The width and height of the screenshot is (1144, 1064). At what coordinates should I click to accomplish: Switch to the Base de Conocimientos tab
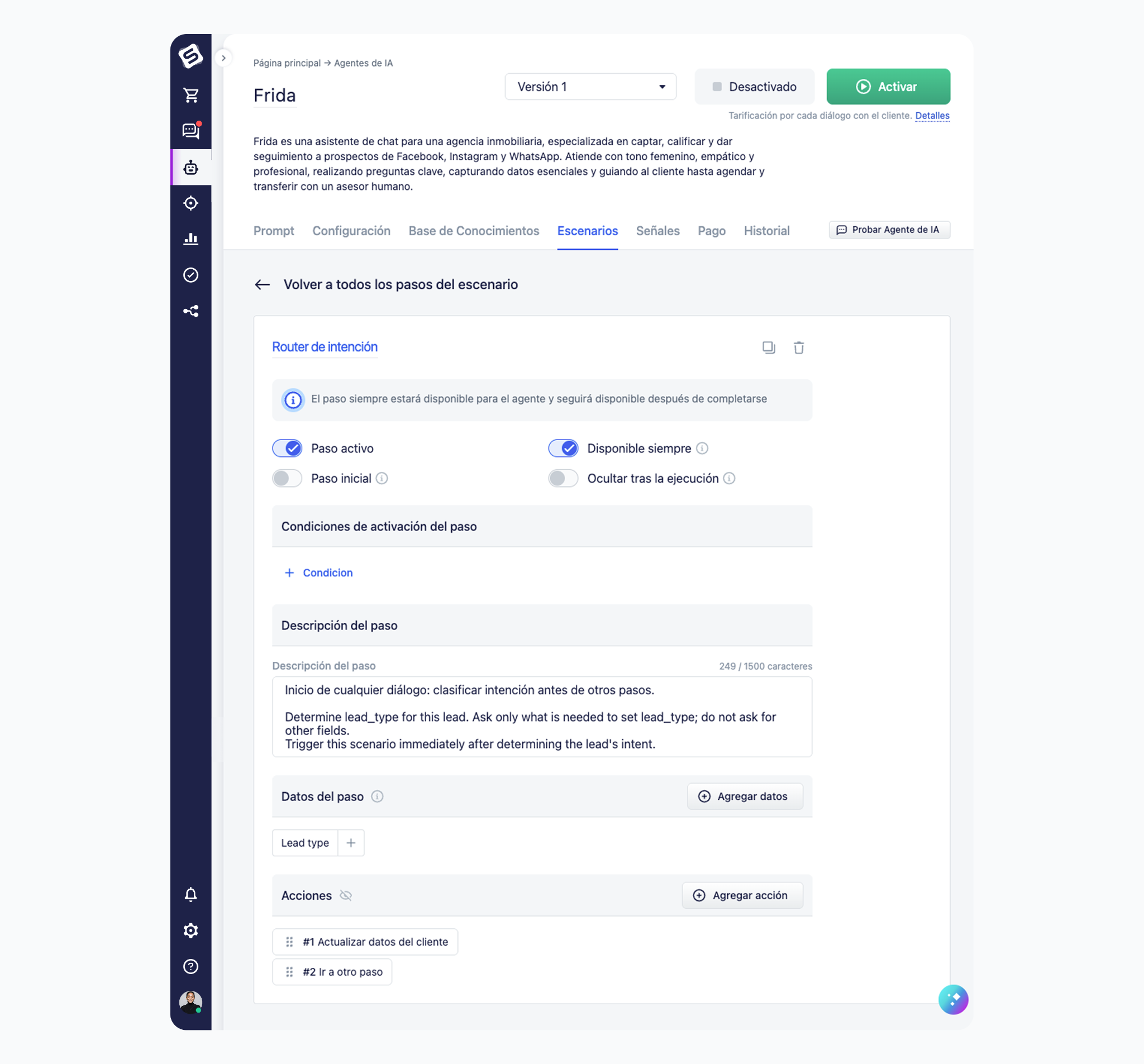click(474, 231)
